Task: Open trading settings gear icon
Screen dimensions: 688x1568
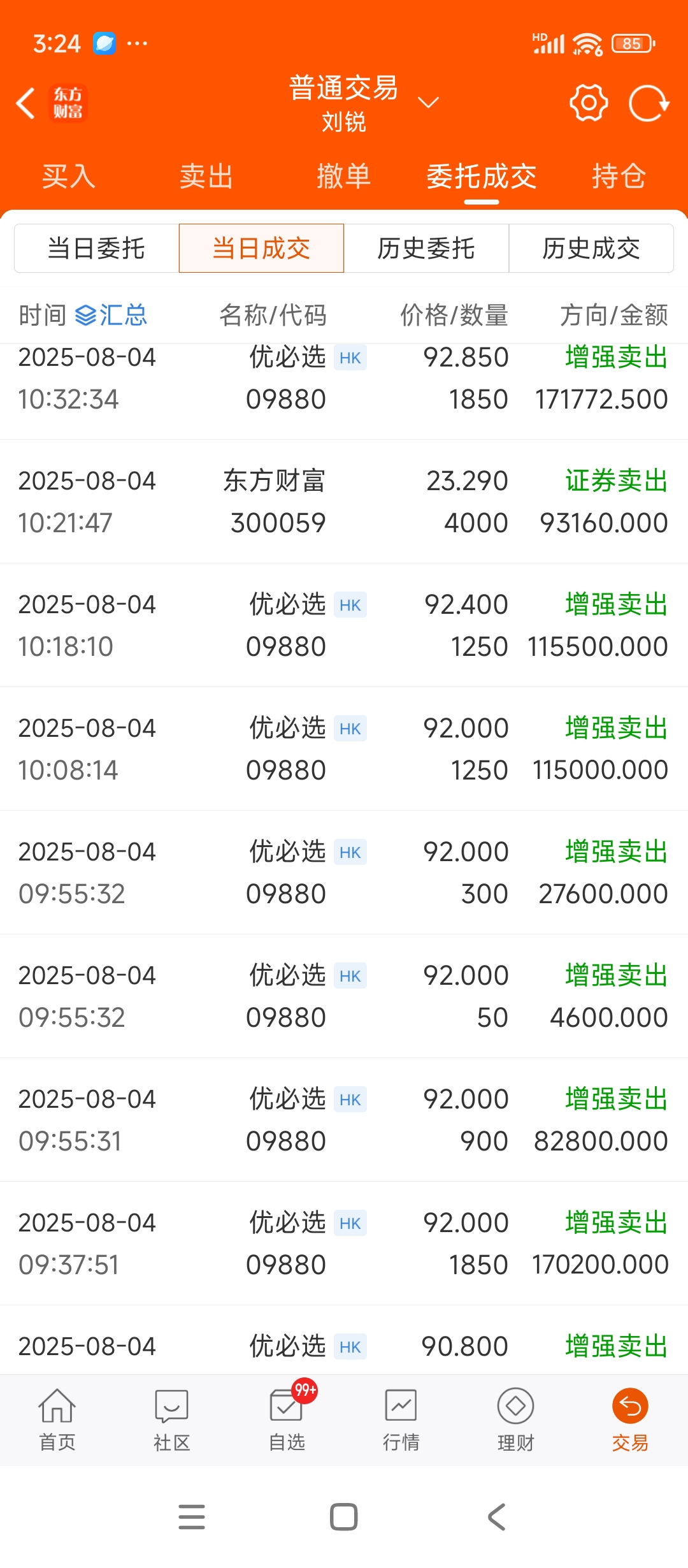Action: [589, 103]
